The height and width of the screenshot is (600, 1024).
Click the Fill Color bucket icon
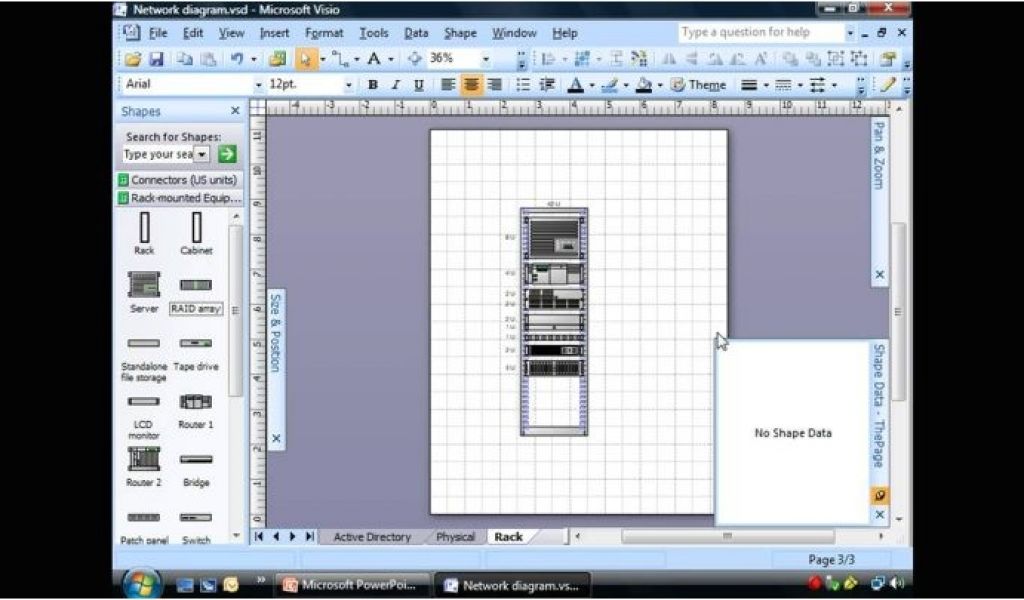coord(643,84)
